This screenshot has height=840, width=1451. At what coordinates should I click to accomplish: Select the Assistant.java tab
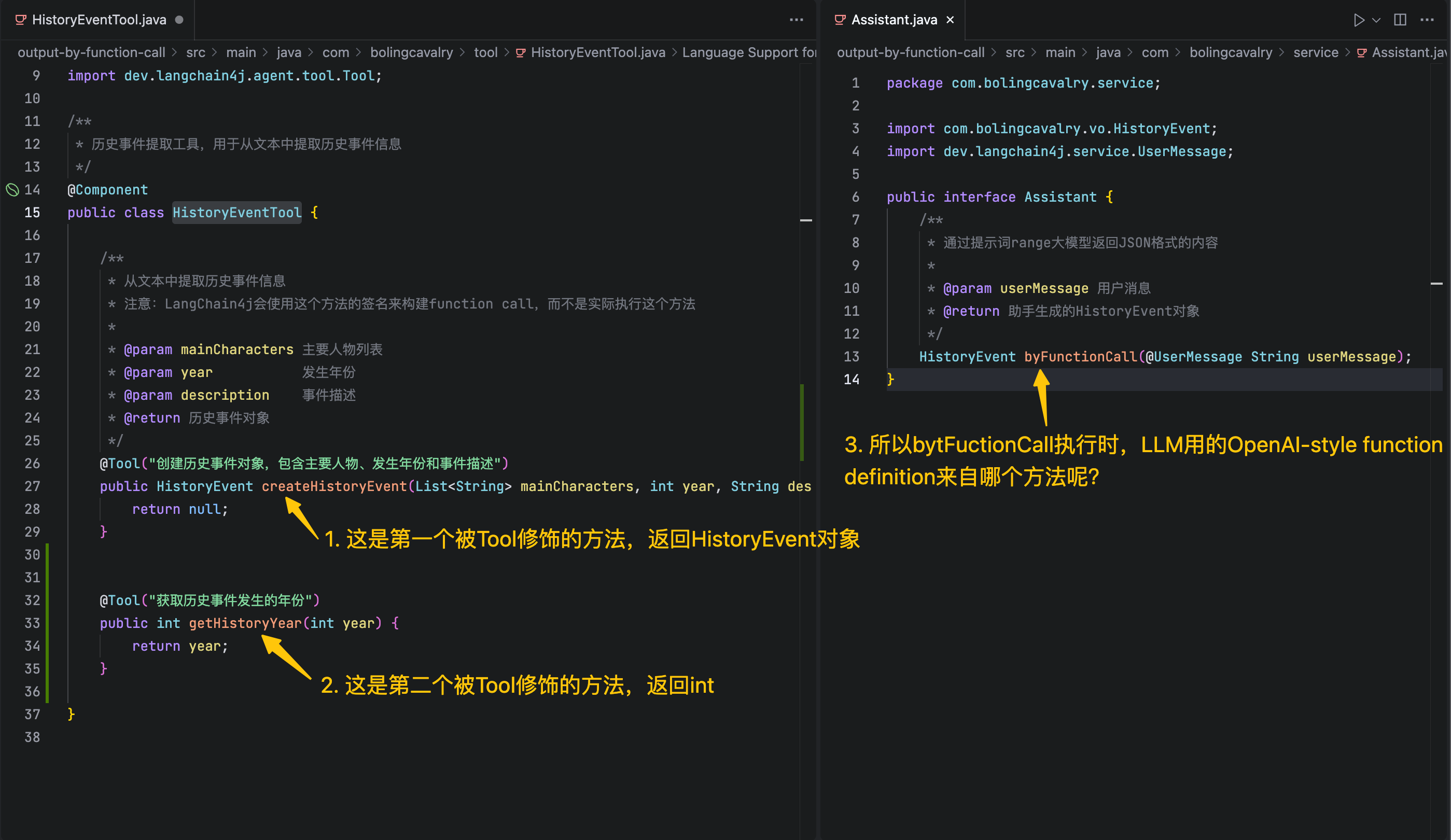coord(894,20)
